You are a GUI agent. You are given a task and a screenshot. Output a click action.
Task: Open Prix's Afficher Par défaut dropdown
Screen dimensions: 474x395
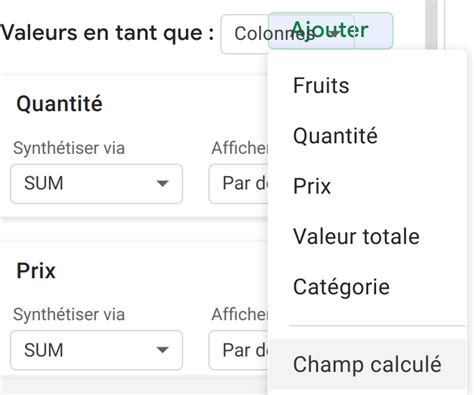pos(239,350)
